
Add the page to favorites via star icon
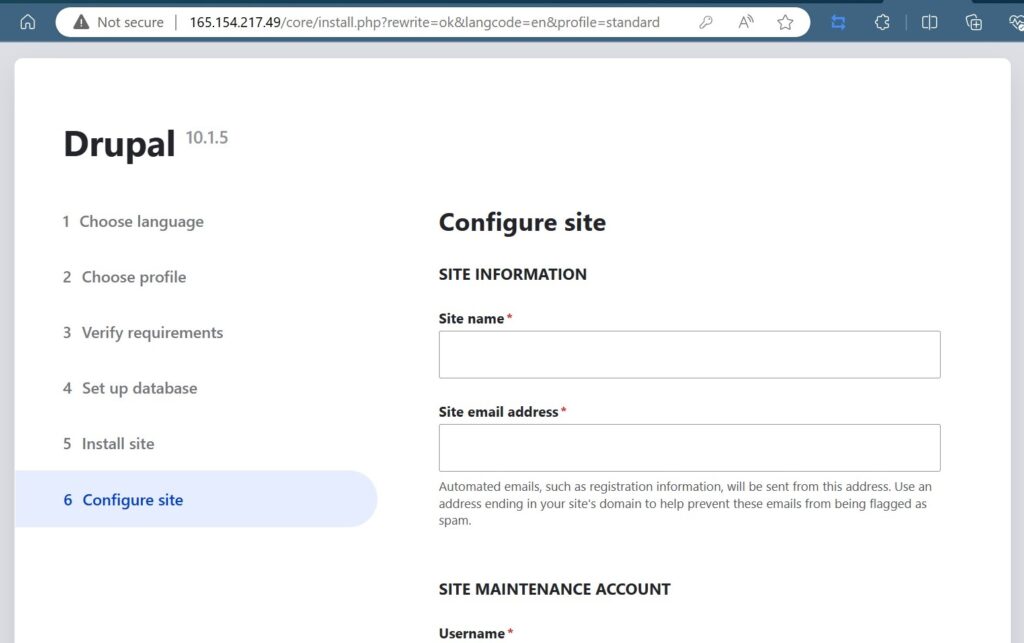786,21
